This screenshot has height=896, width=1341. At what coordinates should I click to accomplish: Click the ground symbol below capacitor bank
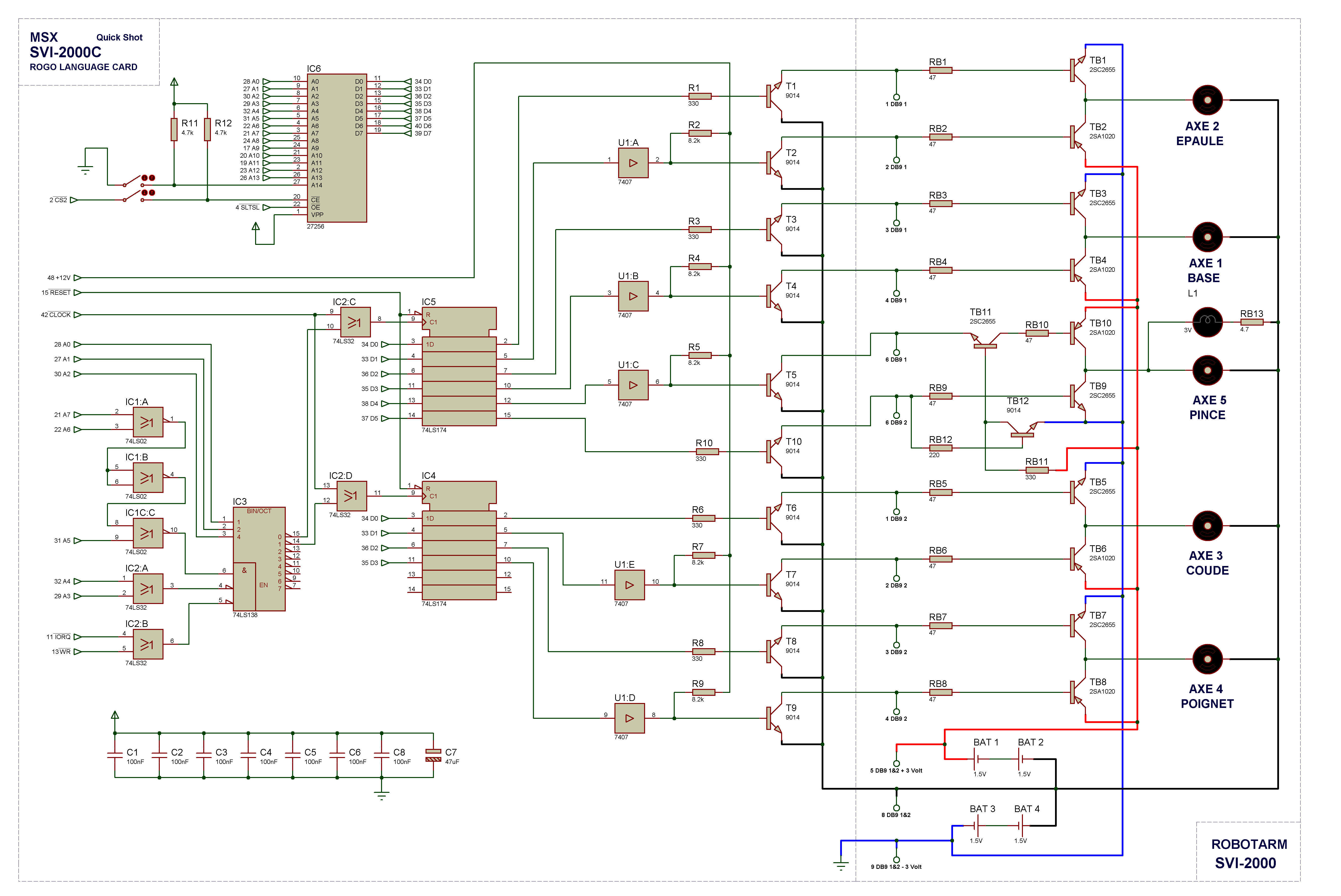381,796
